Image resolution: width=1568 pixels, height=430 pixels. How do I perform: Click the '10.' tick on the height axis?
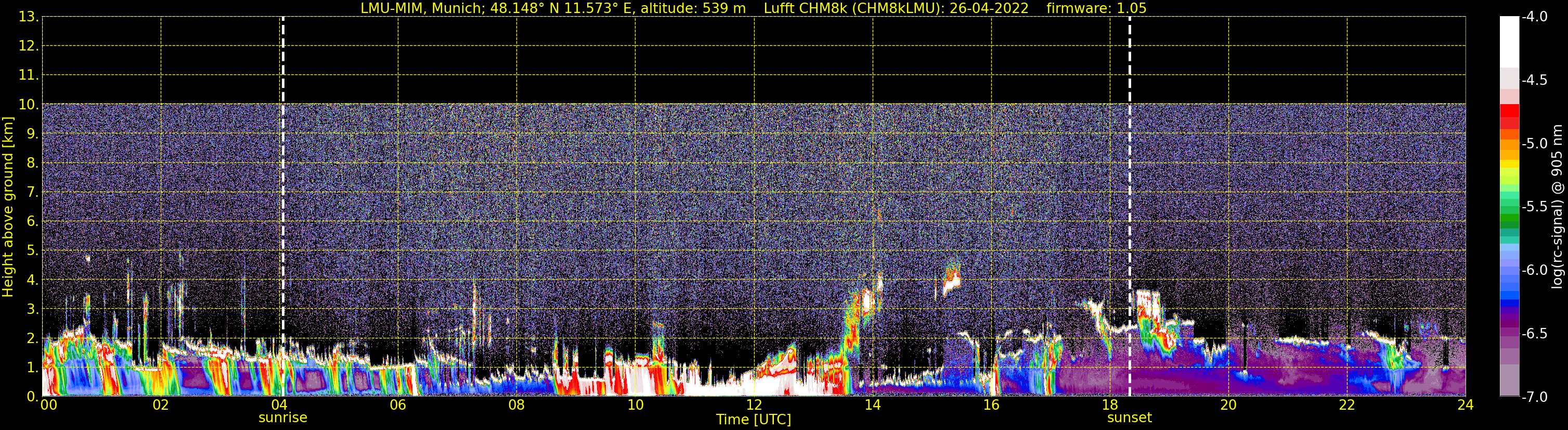(x=29, y=105)
